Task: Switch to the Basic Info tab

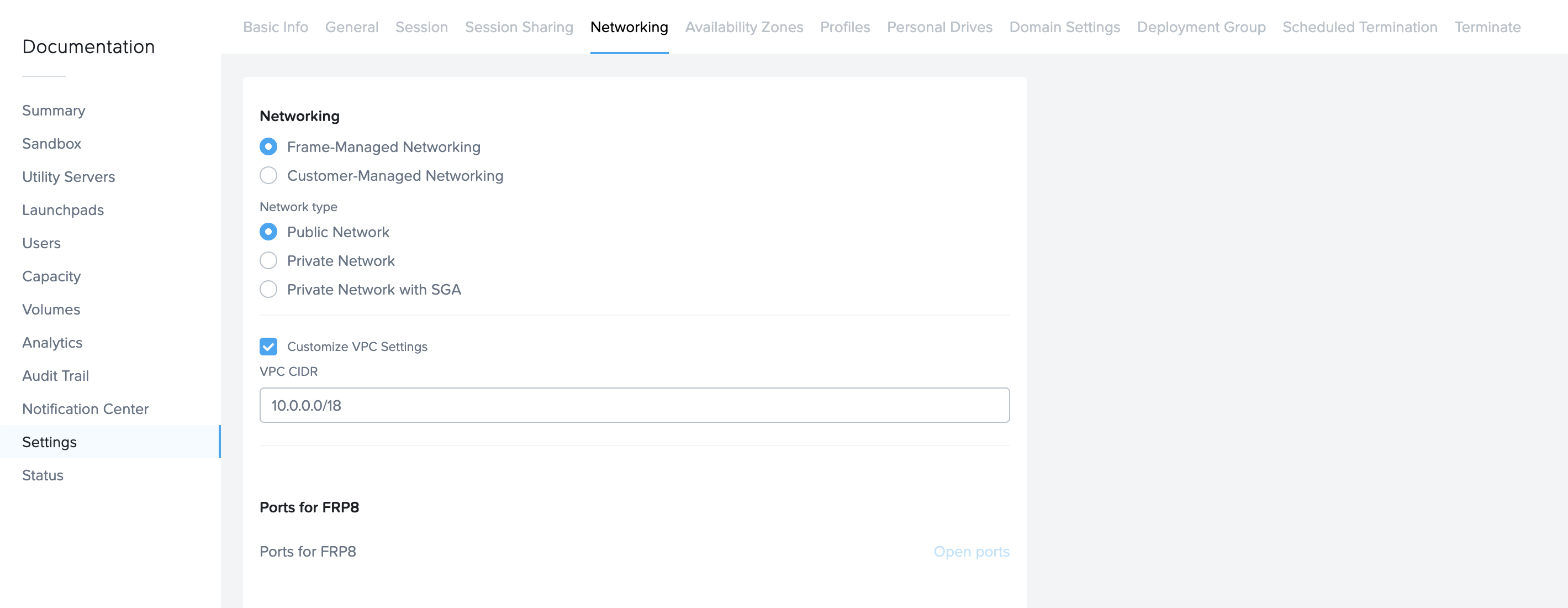Action: (x=275, y=27)
